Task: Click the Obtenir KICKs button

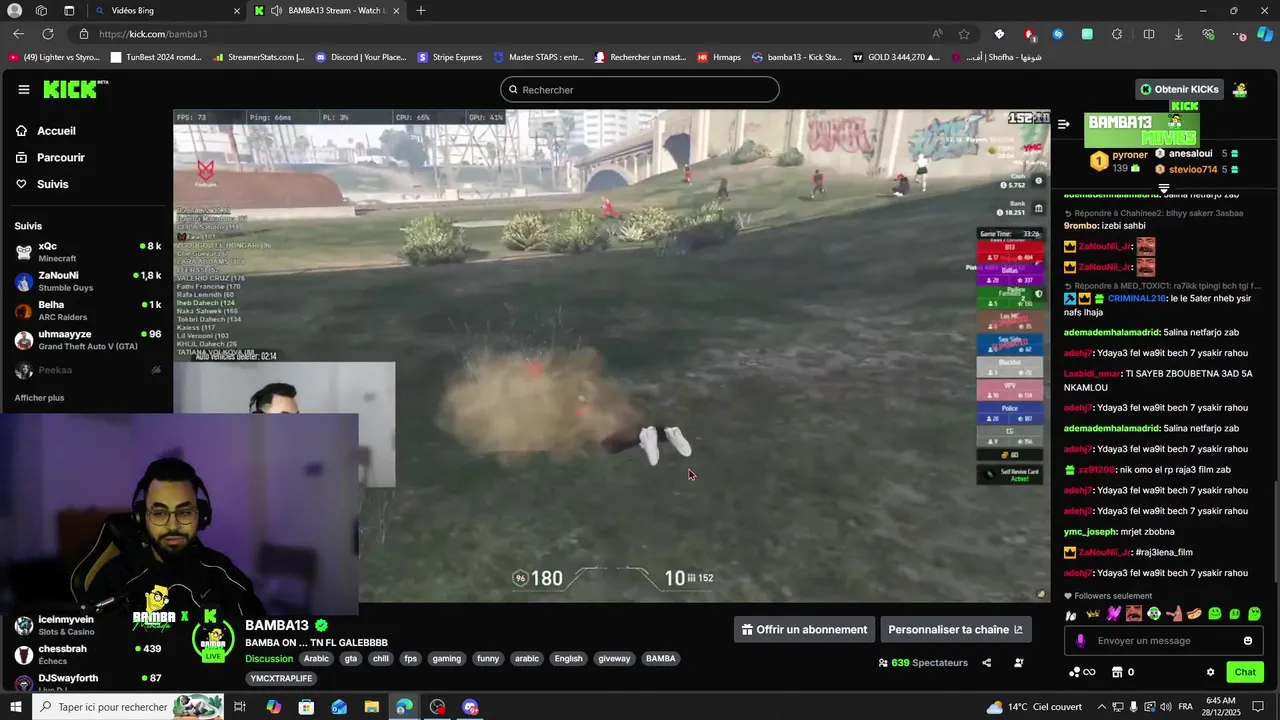Action: (1180, 89)
